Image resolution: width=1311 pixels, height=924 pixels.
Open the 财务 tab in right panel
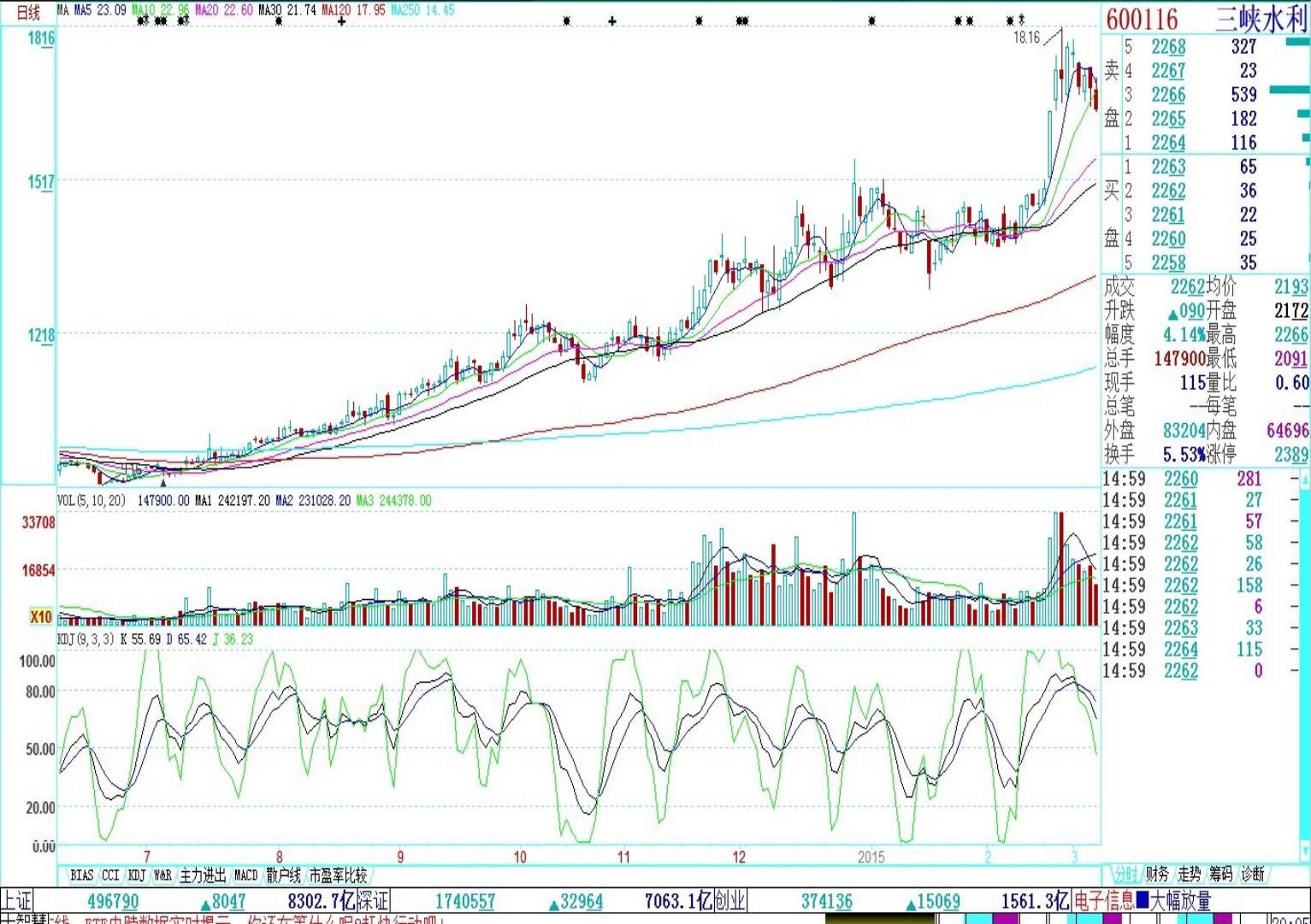[x=1157, y=874]
